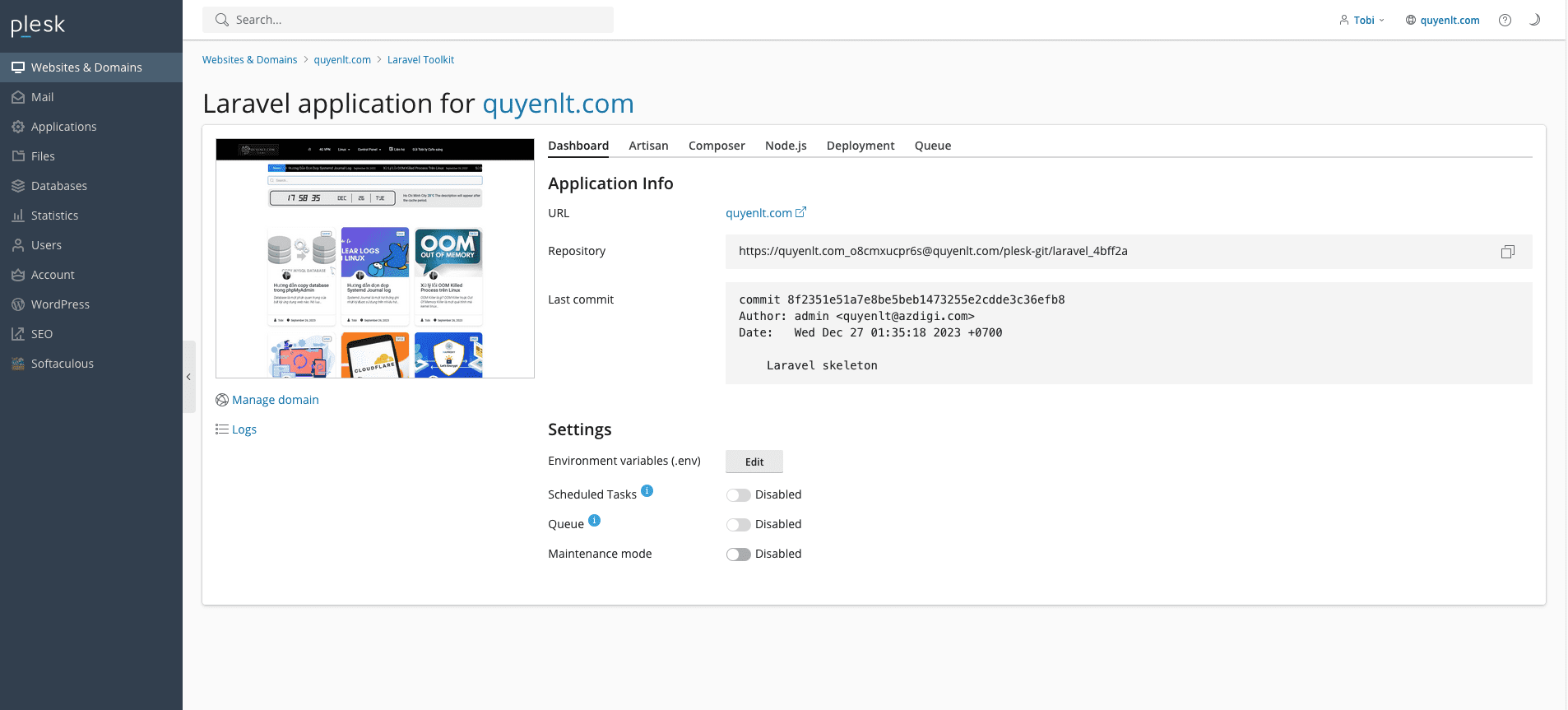The height and width of the screenshot is (710, 1568).
Task: Copy the repository URL with copy icon
Action: [x=1507, y=252]
